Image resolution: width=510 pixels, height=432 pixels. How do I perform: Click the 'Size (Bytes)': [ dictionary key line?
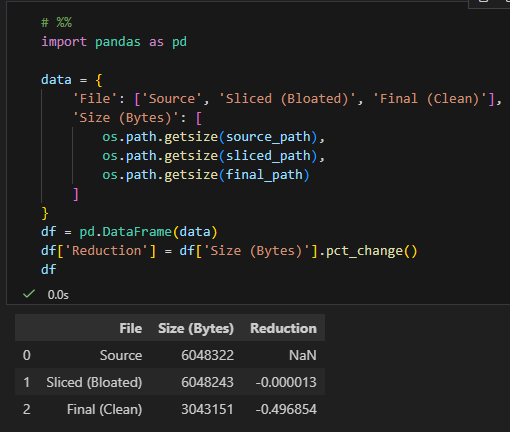137,118
